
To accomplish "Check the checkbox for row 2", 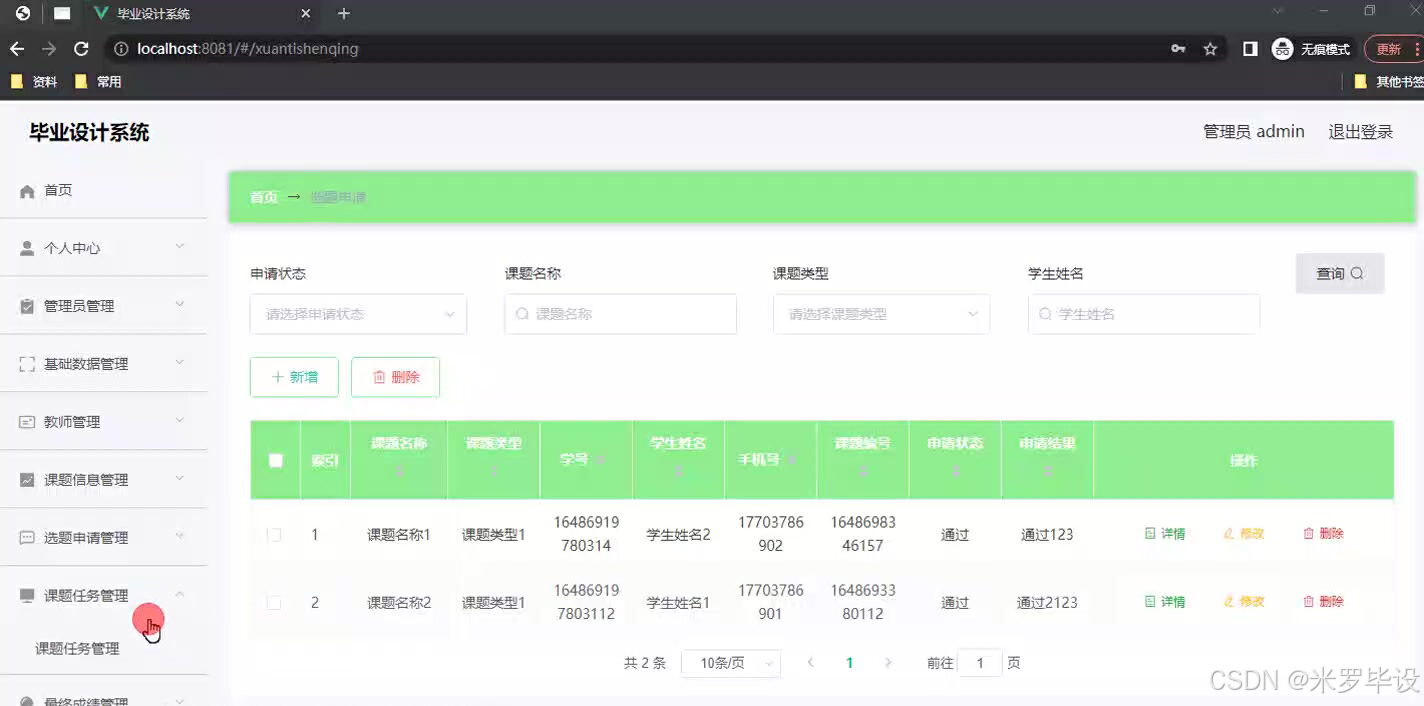I will (x=274, y=602).
